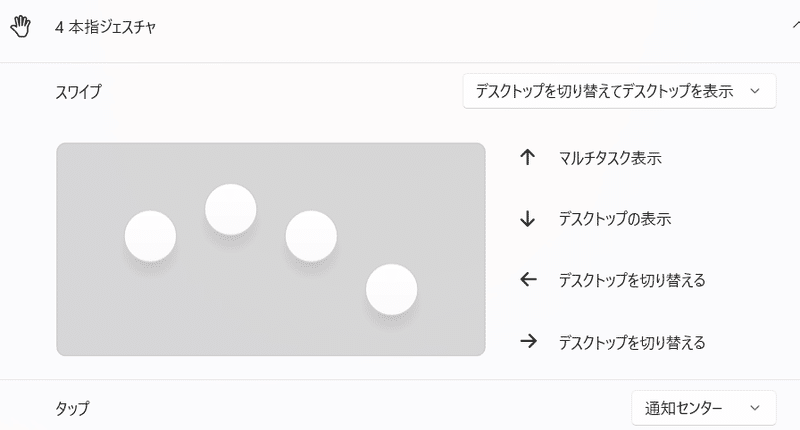800x430 pixels.
Task: Collapse the 4本指ジェスチャ section chevron
Action: click(796, 24)
